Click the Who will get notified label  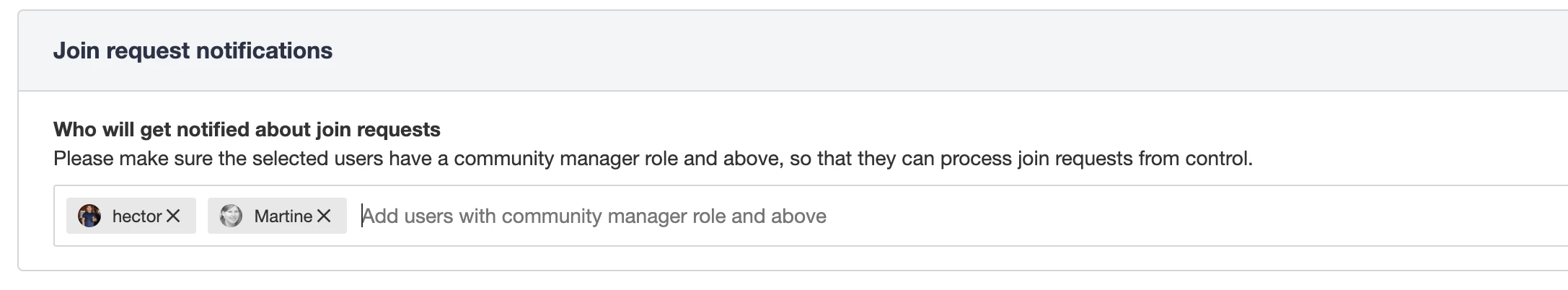click(x=247, y=130)
